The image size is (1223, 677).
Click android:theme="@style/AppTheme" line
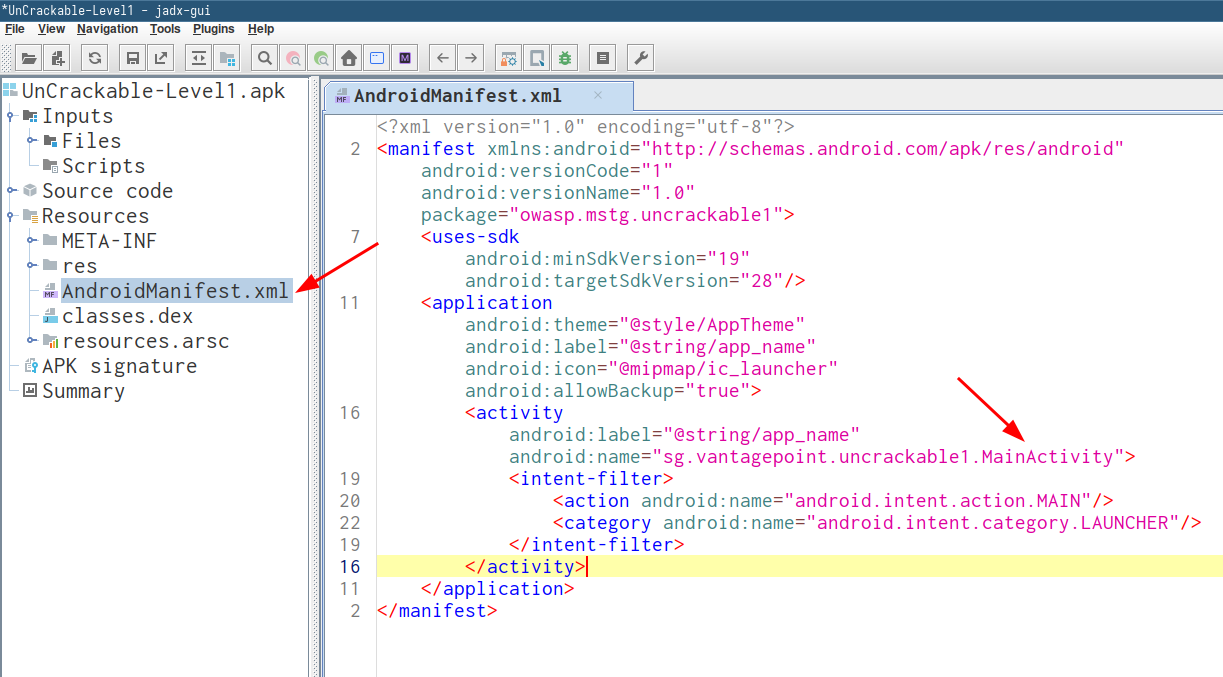[635, 324]
